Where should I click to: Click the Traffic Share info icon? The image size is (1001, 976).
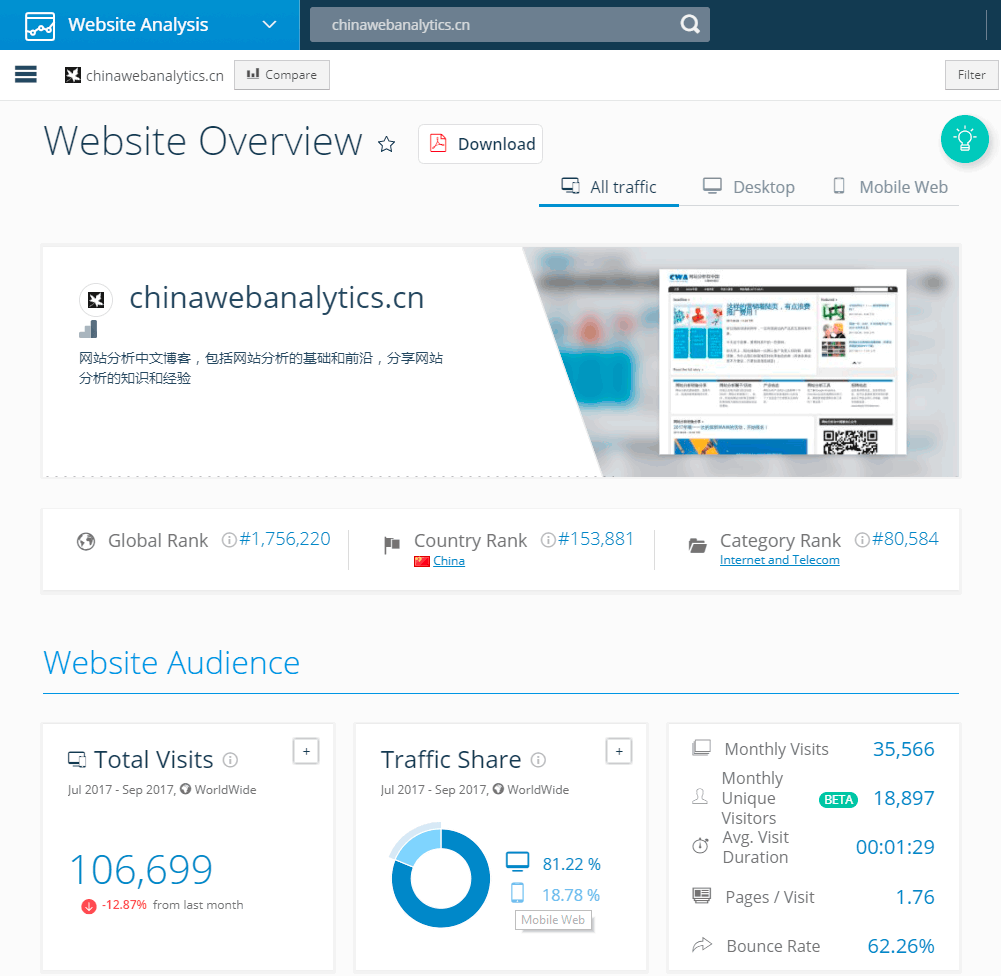(x=538, y=760)
